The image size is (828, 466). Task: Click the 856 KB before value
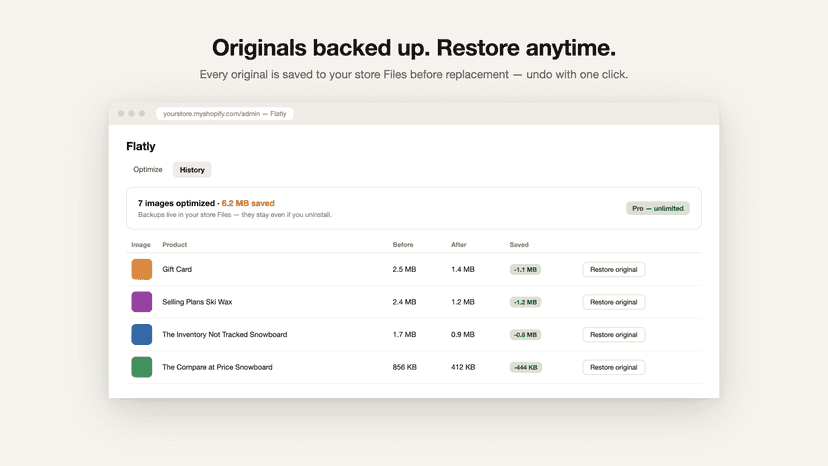tap(404, 367)
